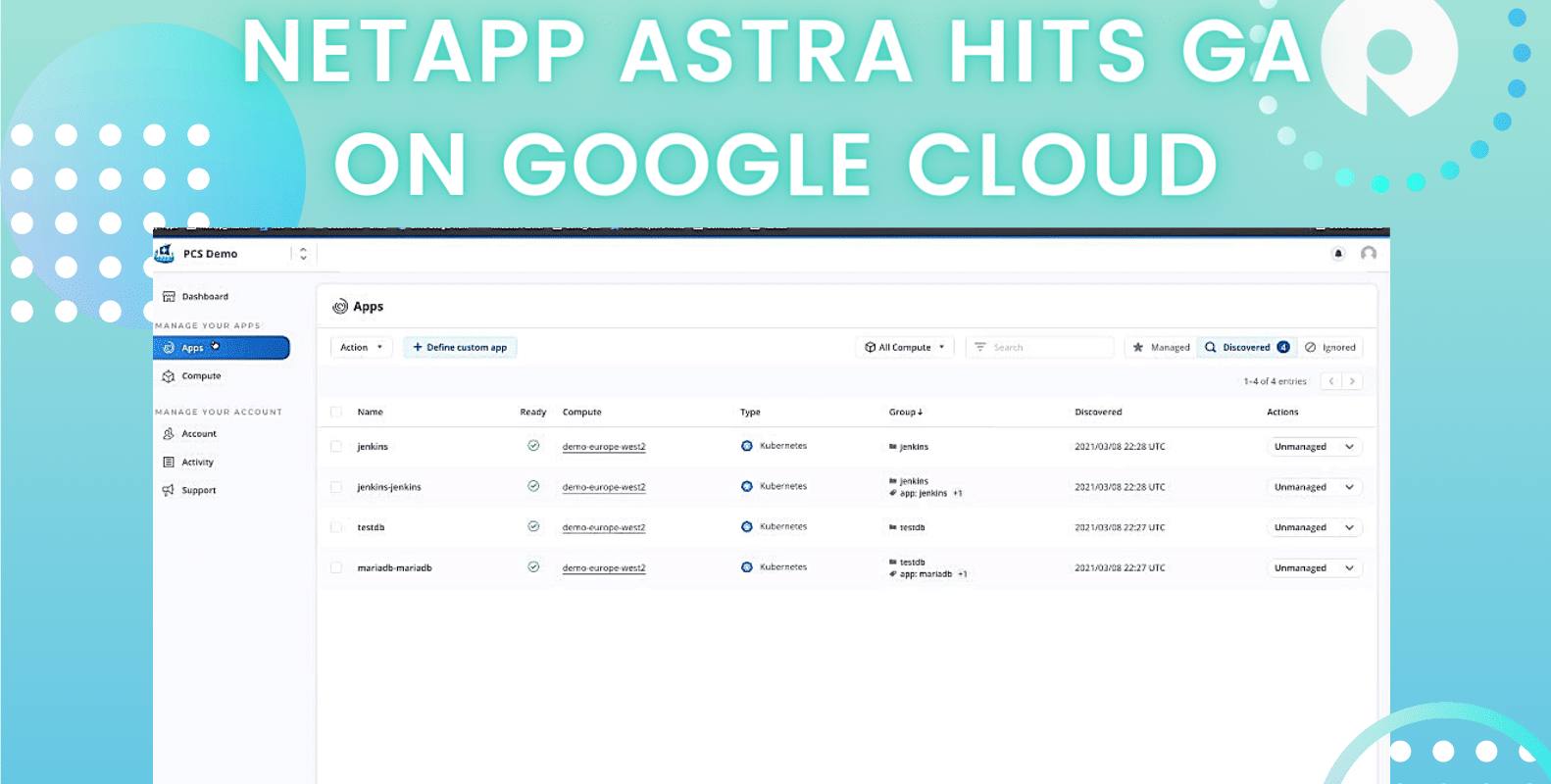Click the filter icon in search box
Screen dimensions: 1551x784
(979, 347)
